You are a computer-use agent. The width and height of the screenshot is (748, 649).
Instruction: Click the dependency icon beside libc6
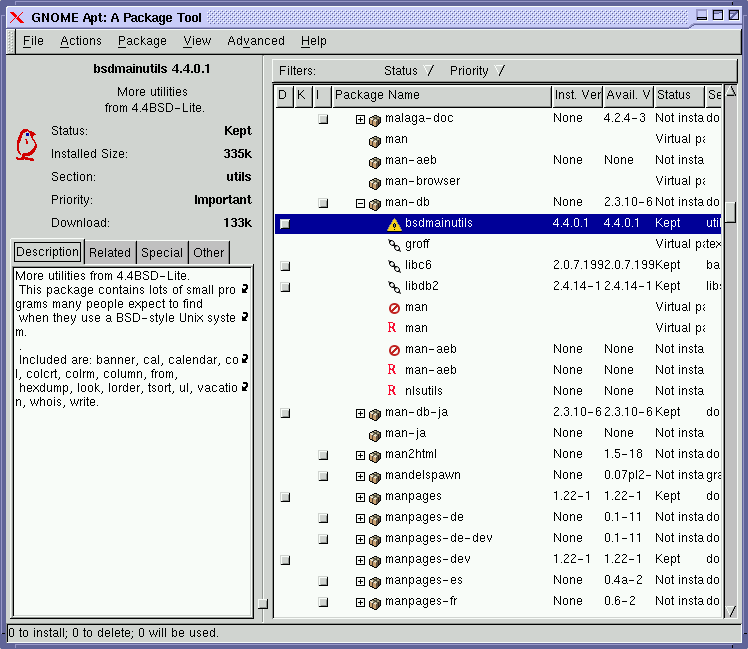pos(394,266)
